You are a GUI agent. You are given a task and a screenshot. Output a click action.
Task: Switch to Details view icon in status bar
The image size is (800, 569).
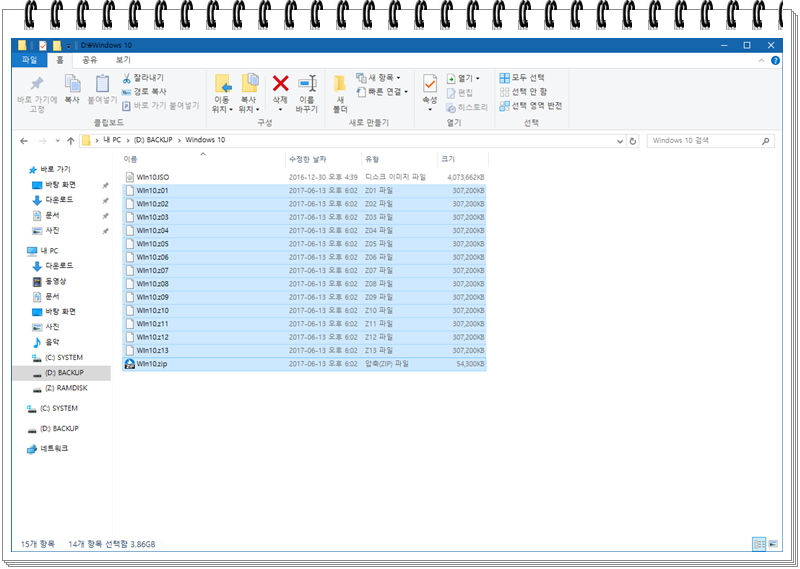point(759,544)
